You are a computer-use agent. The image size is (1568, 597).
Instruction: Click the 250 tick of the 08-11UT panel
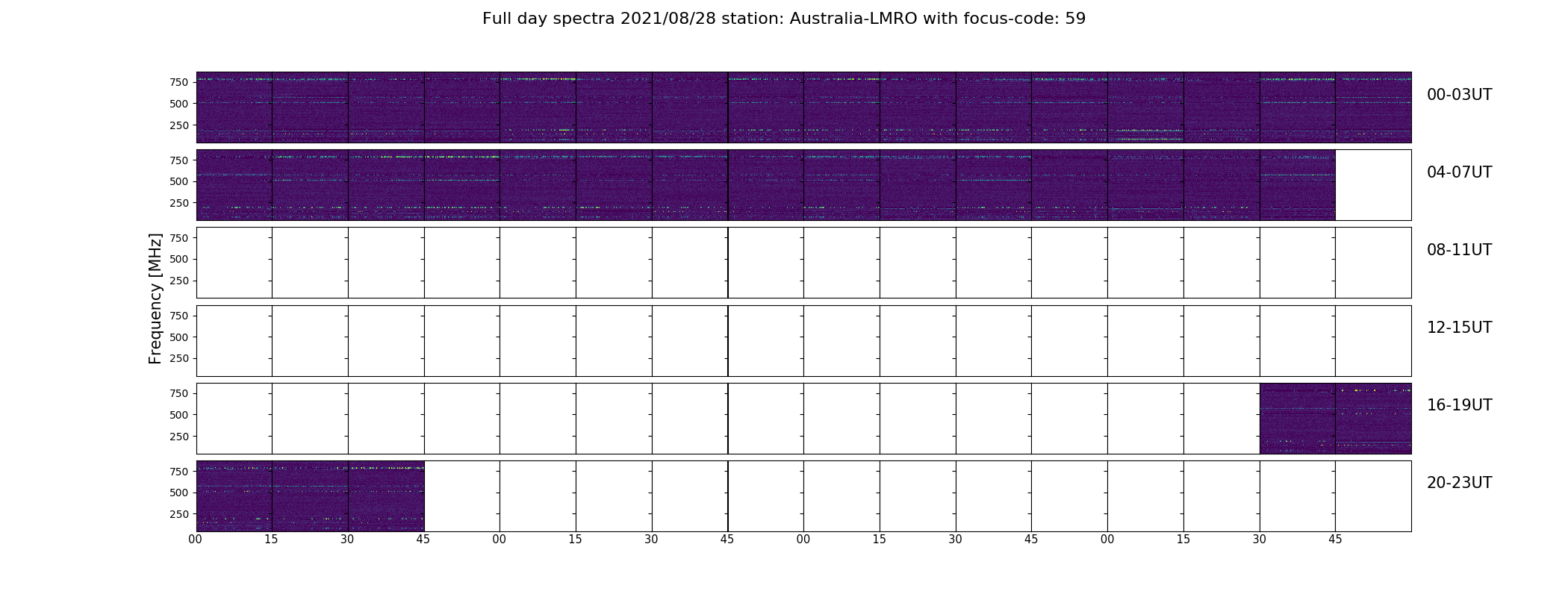[x=179, y=281]
